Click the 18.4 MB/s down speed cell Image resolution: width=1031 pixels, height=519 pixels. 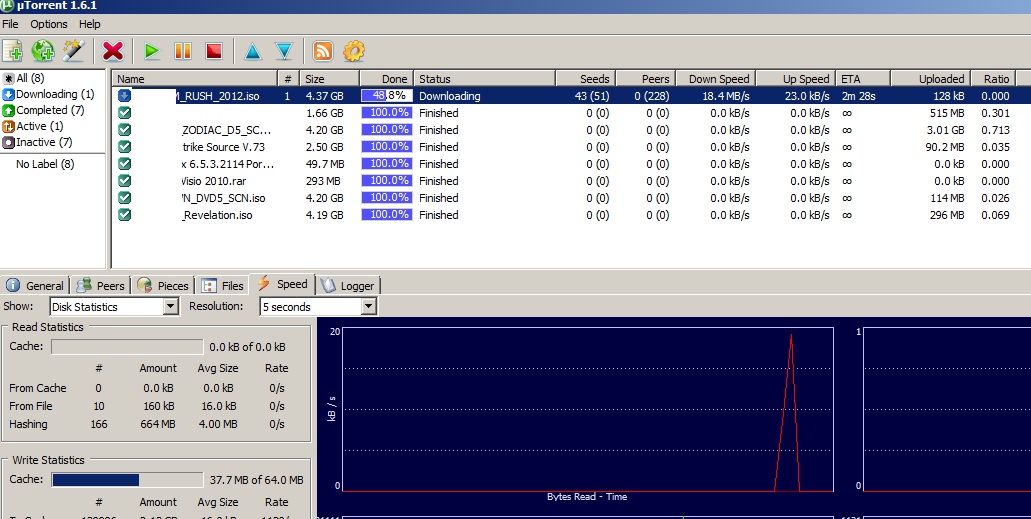pos(726,95)
